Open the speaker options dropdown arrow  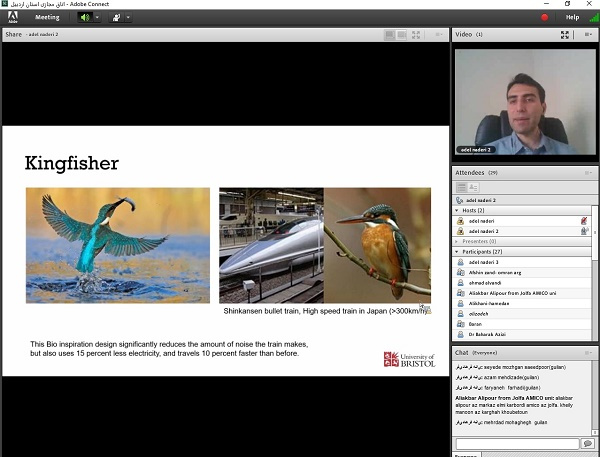click(97, 17)
